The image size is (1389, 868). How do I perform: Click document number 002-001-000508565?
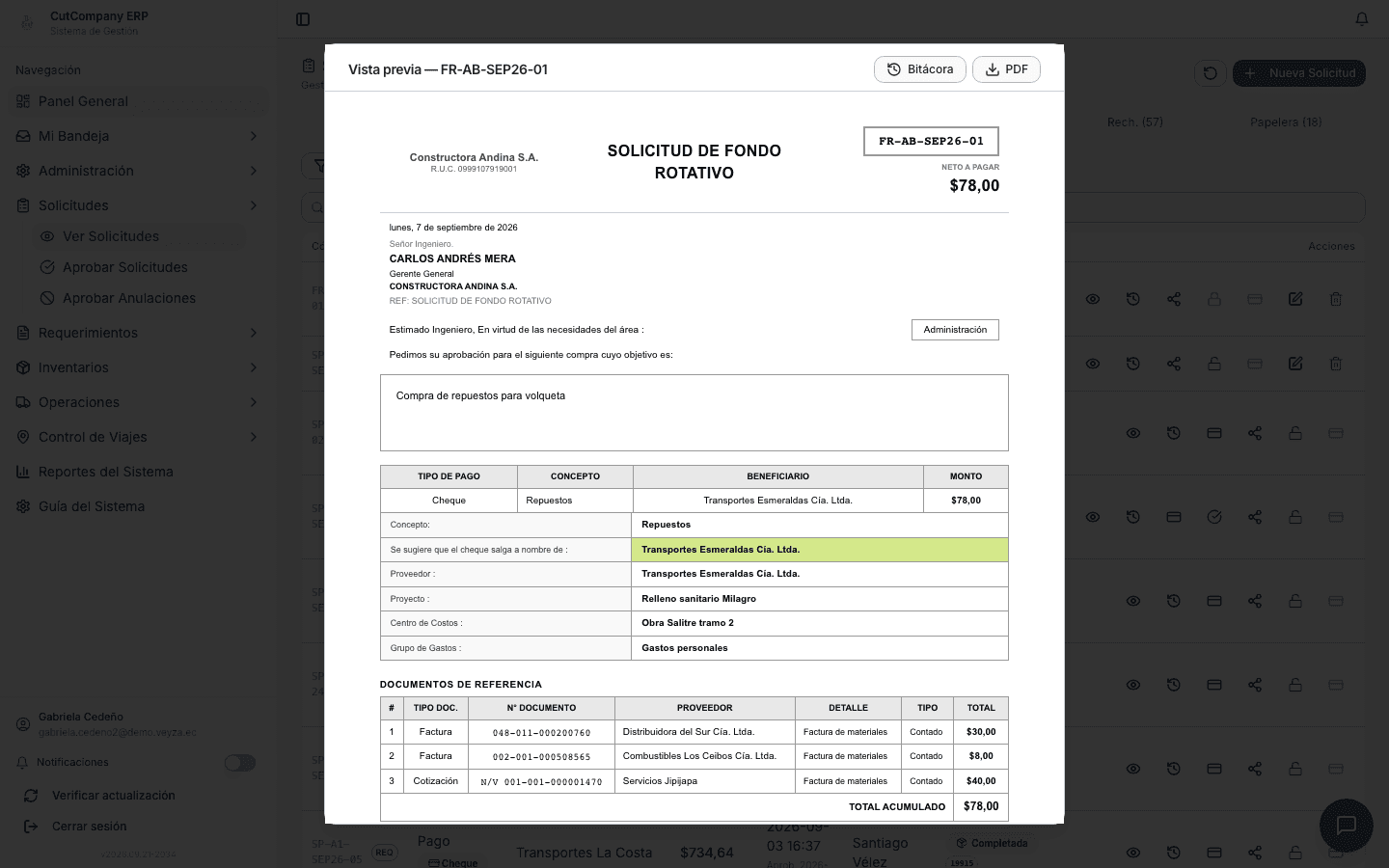(541, 757)
